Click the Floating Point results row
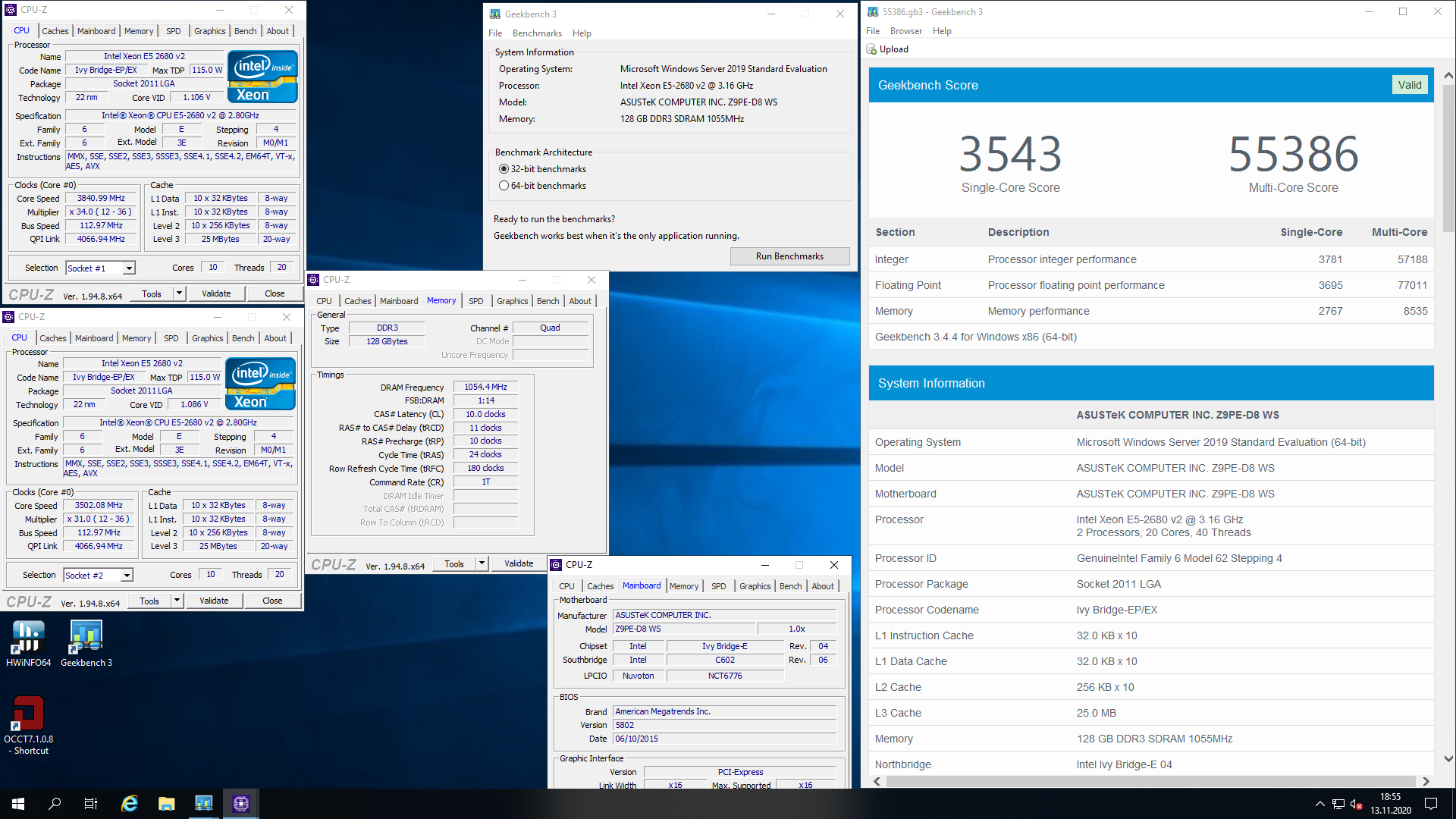The width and height of the screenshot is (1456, 819). (1151, 285)
